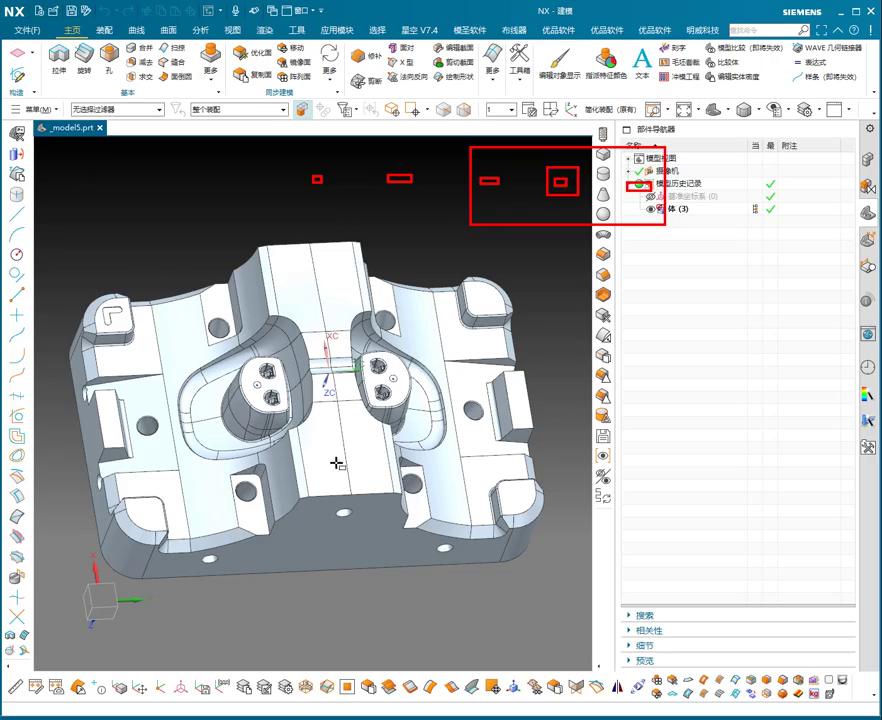
Task: Click the 合并 (Unite) button
Action: (x=140, y=47)
